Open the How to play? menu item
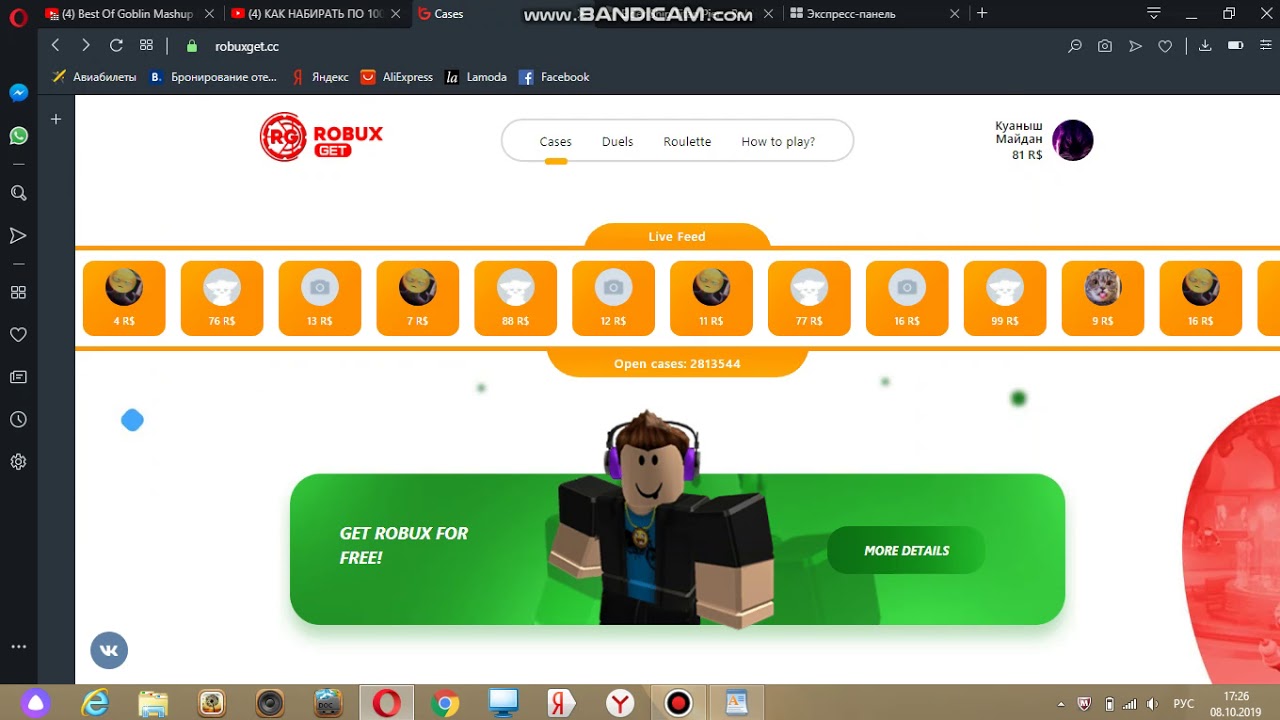 778,142
